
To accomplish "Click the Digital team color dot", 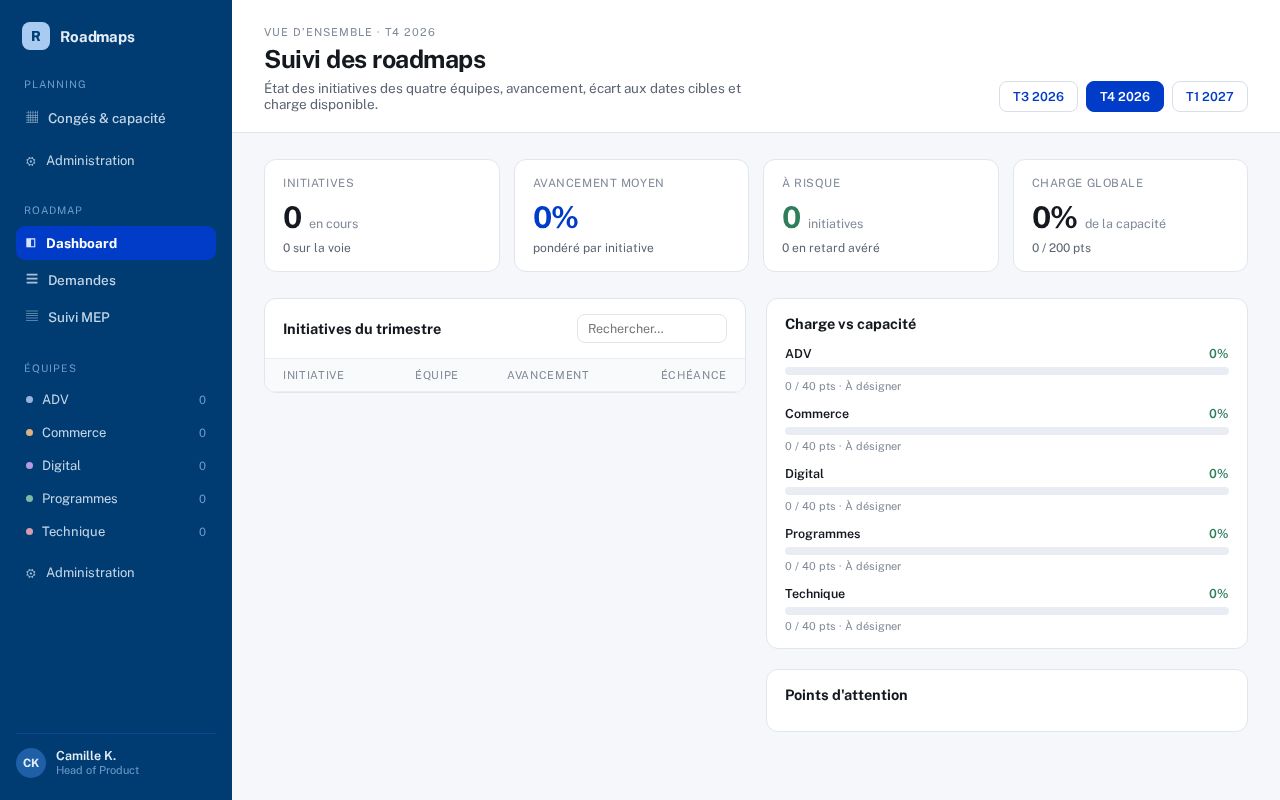I will click(30, 466).
